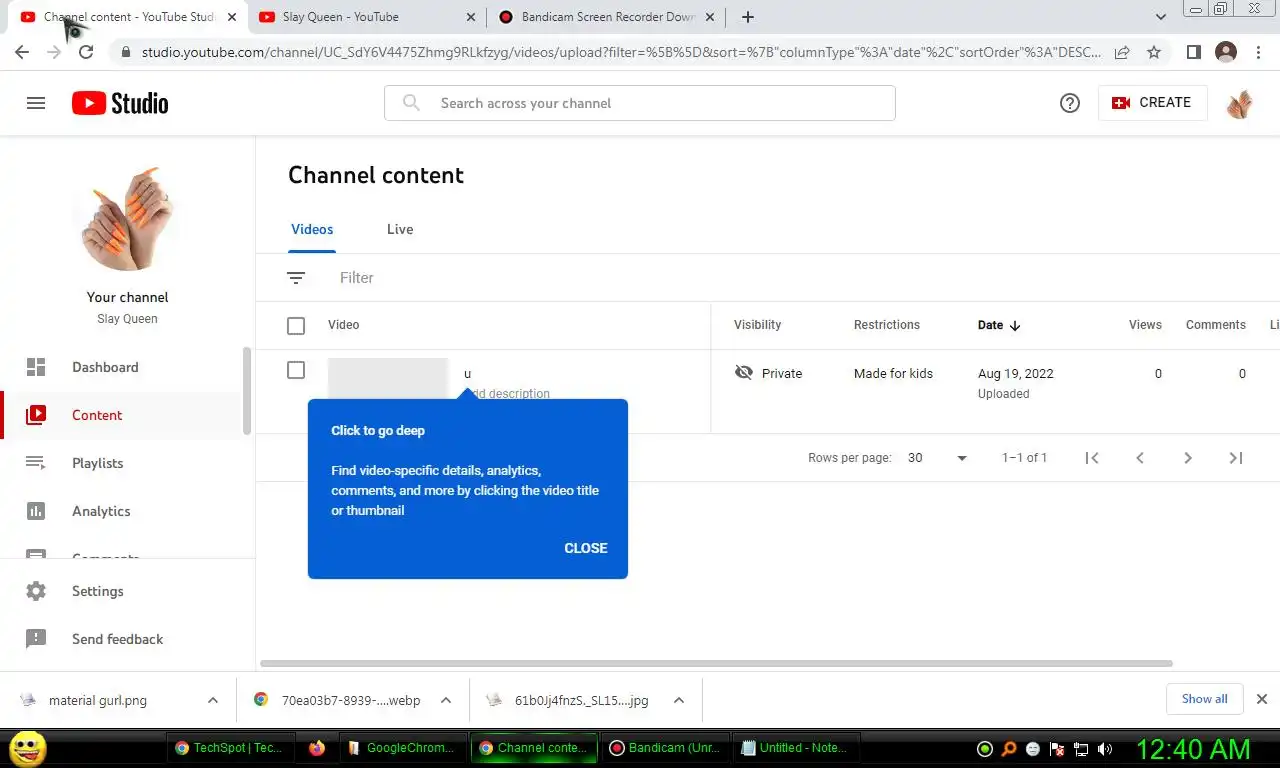The width and height of the screenshot is (1280, 768).
Task: Reload the page with the refresh icon
Action: 86,52
